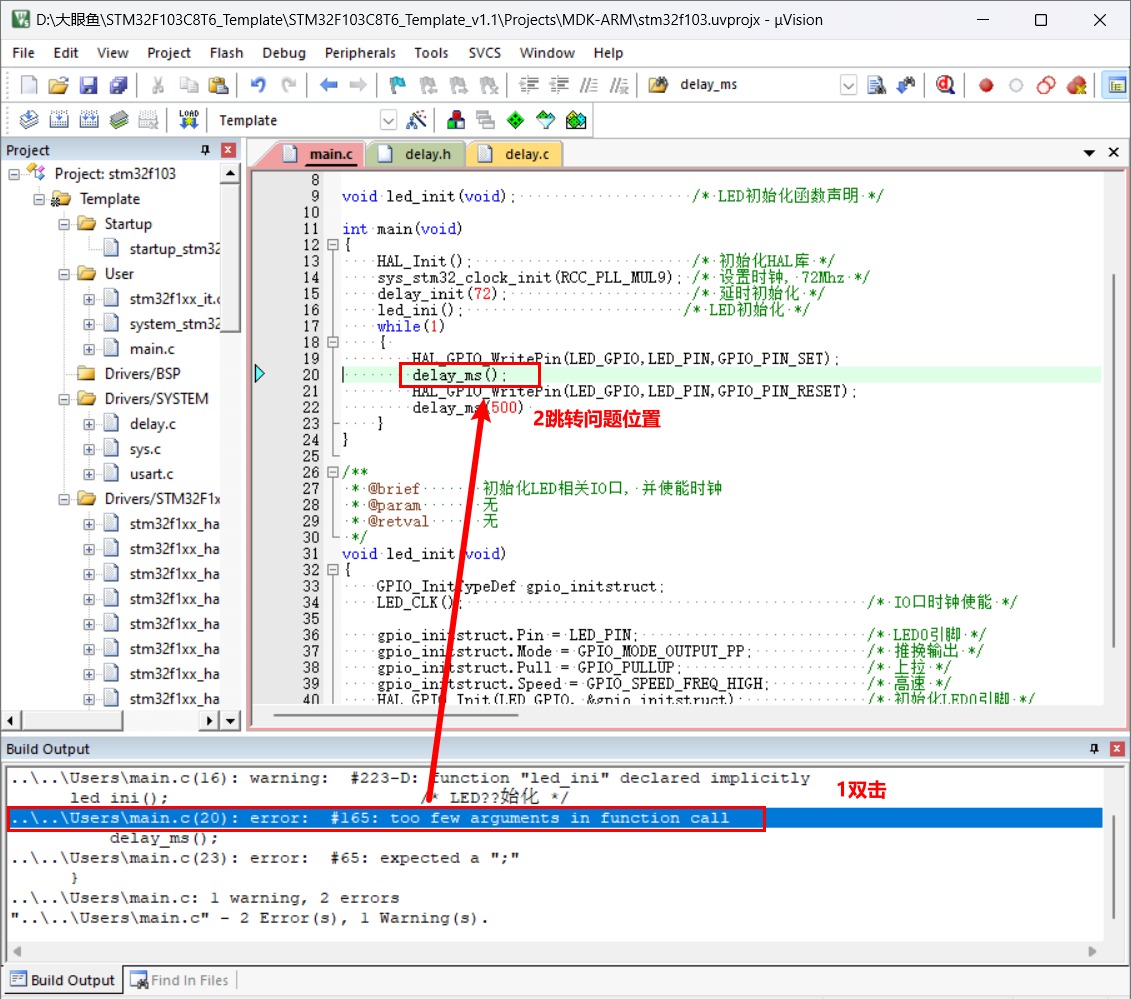Close the Build Output panel

click(1117, 749)
